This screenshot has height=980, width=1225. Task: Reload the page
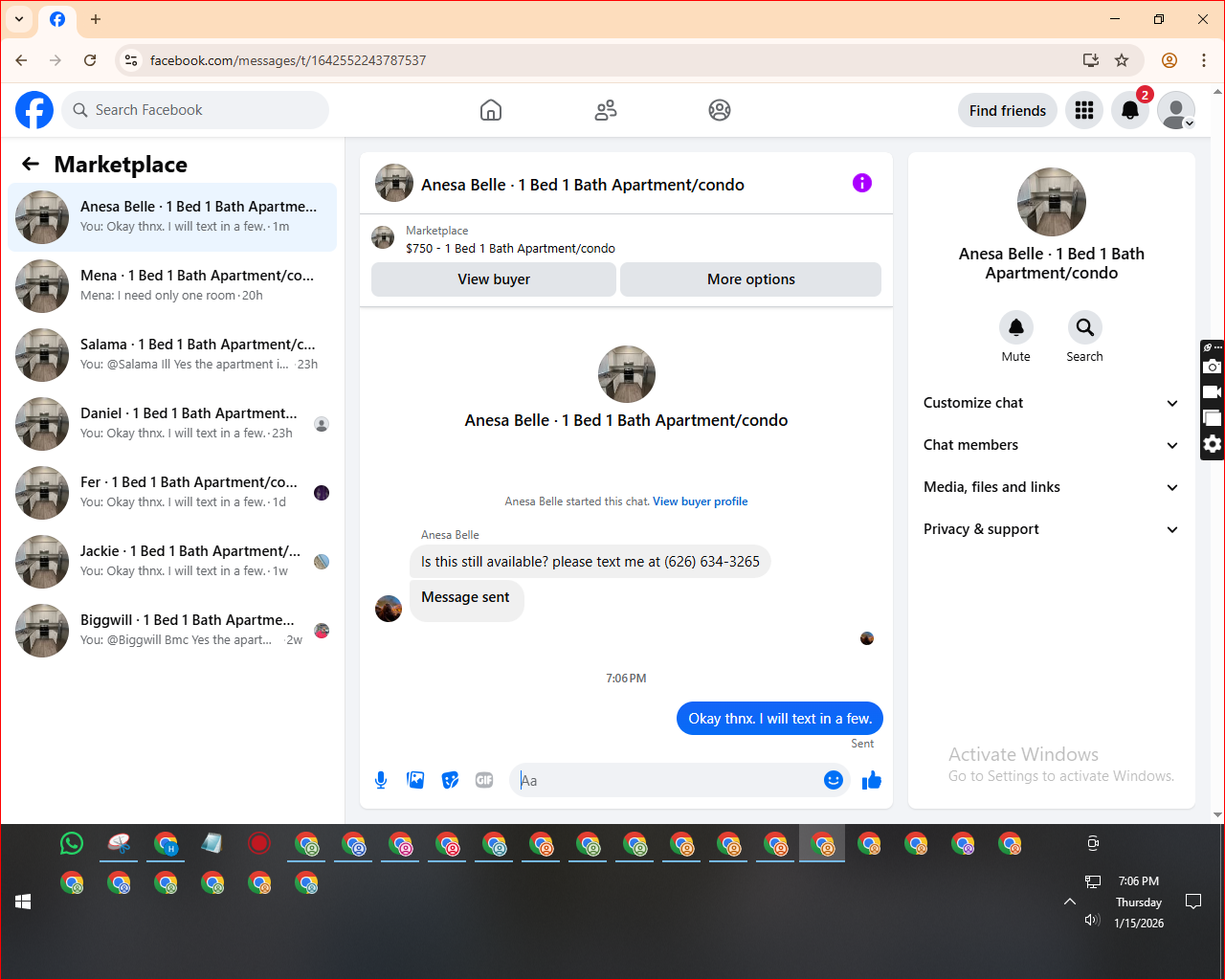coord(90,60)
